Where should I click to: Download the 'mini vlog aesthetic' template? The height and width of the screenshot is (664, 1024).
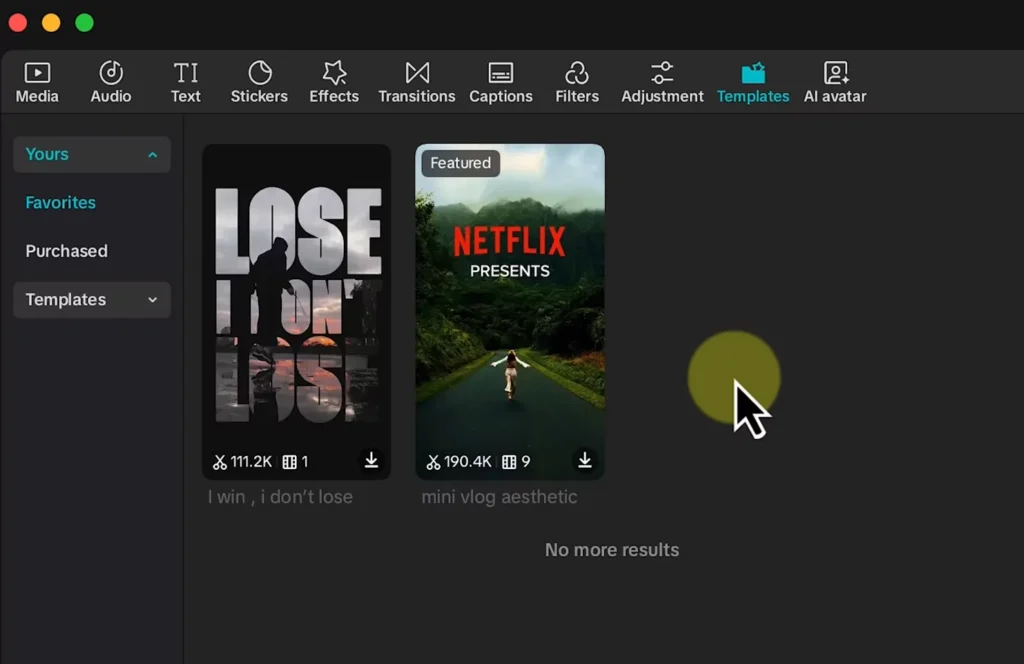click(585, 460)
